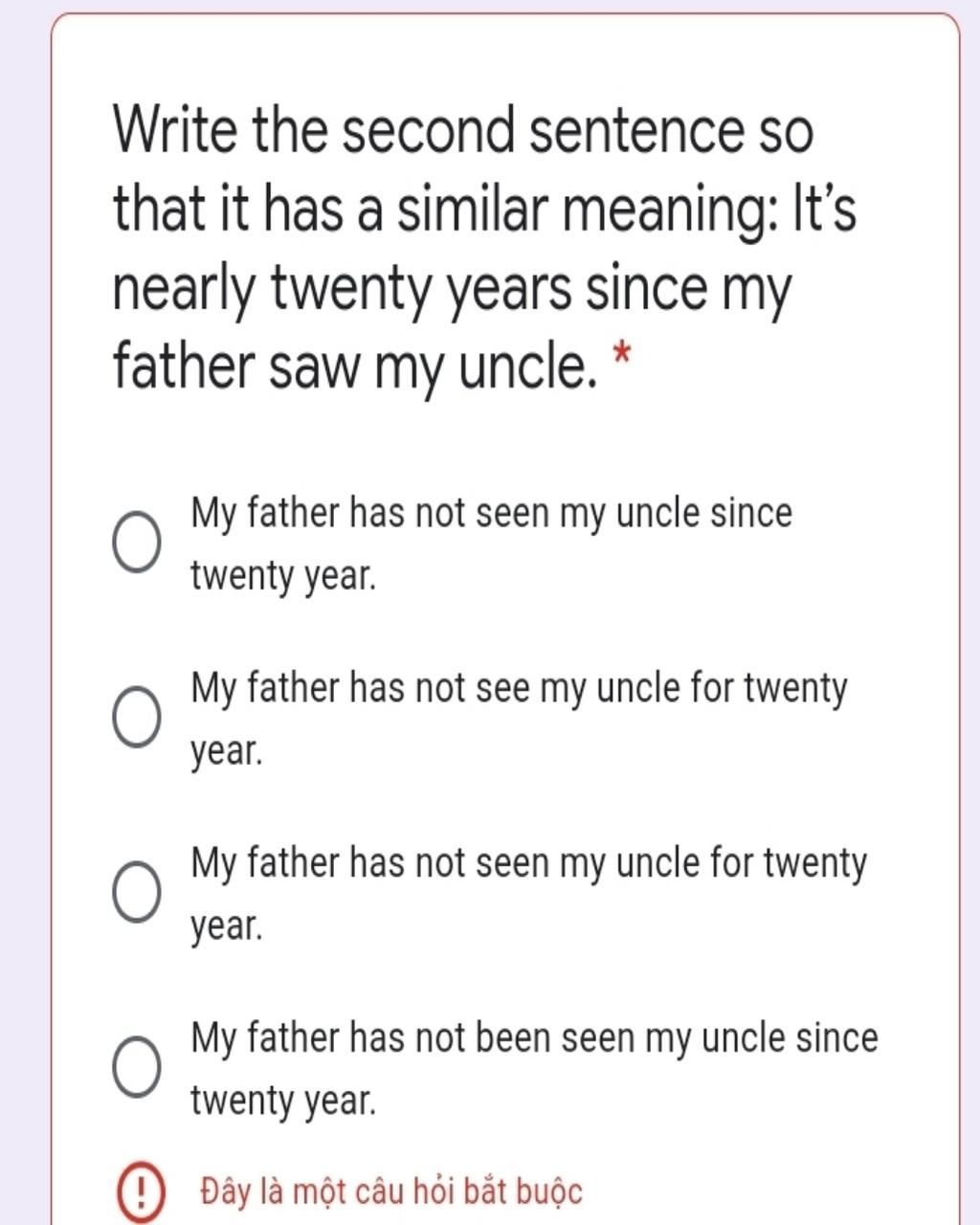Click "year." under the third answer option
This screenshot has width=980, height=1225.
[x=227, y=927]
